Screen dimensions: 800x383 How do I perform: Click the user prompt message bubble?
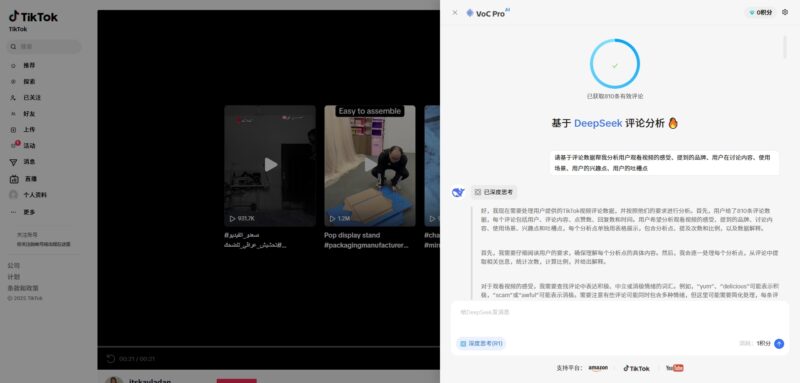point(664,163)
